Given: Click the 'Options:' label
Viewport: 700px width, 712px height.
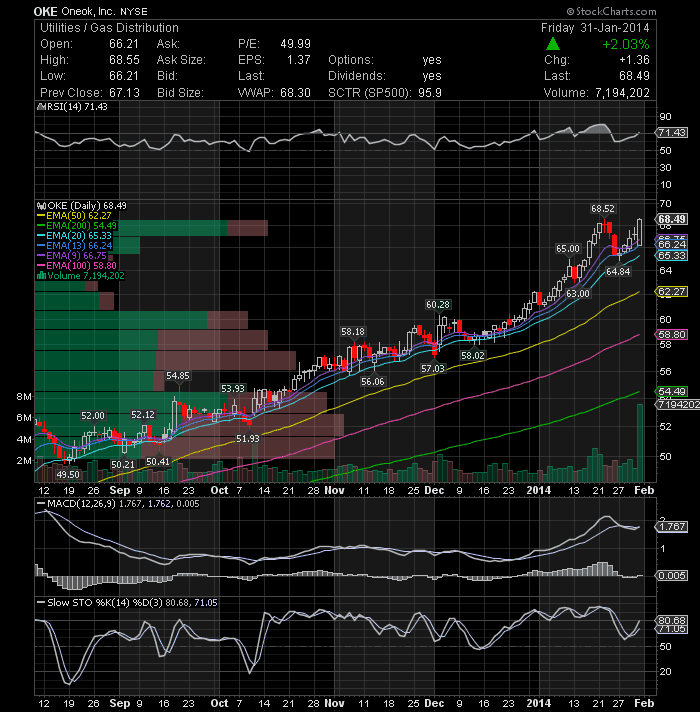Looking at the screenshot, I should pyautogui.click(x=351, y=60).
